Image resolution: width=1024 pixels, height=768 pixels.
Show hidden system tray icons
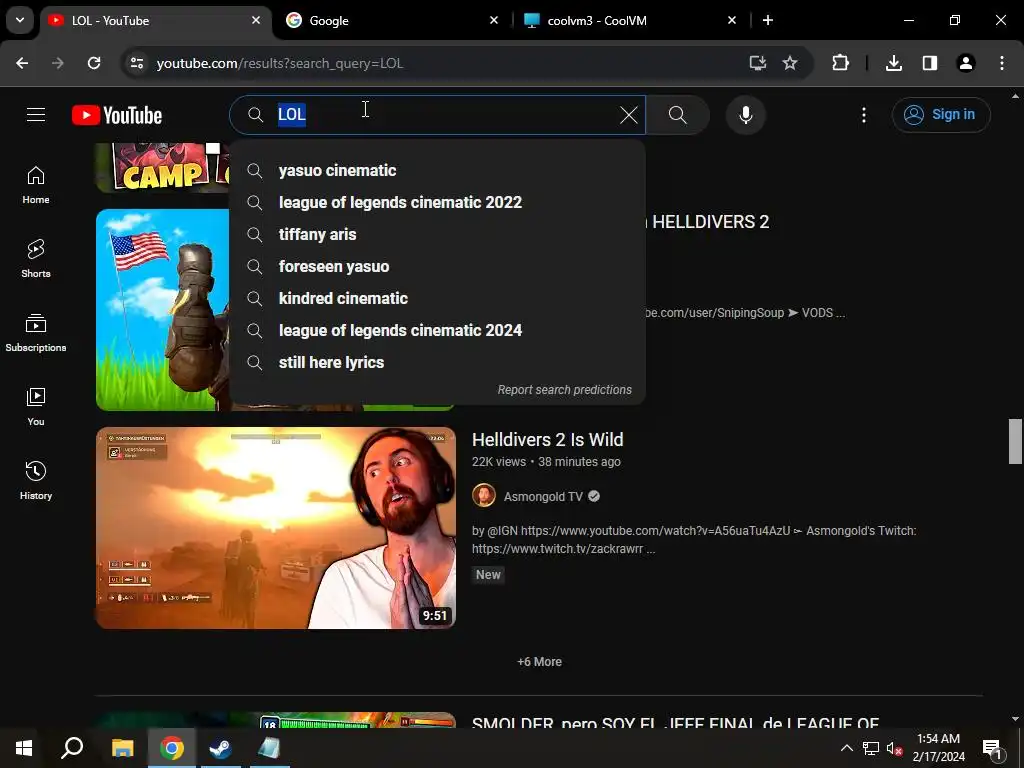[x=846, y=748]
